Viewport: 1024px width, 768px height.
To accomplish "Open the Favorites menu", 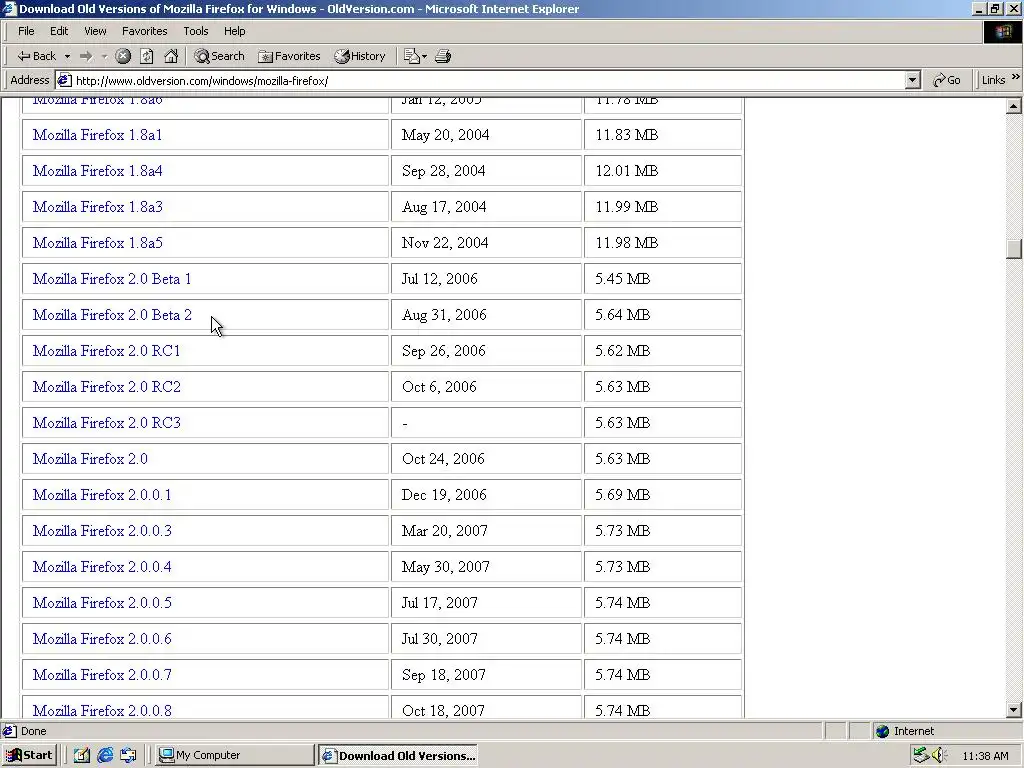I will [144, 31].
